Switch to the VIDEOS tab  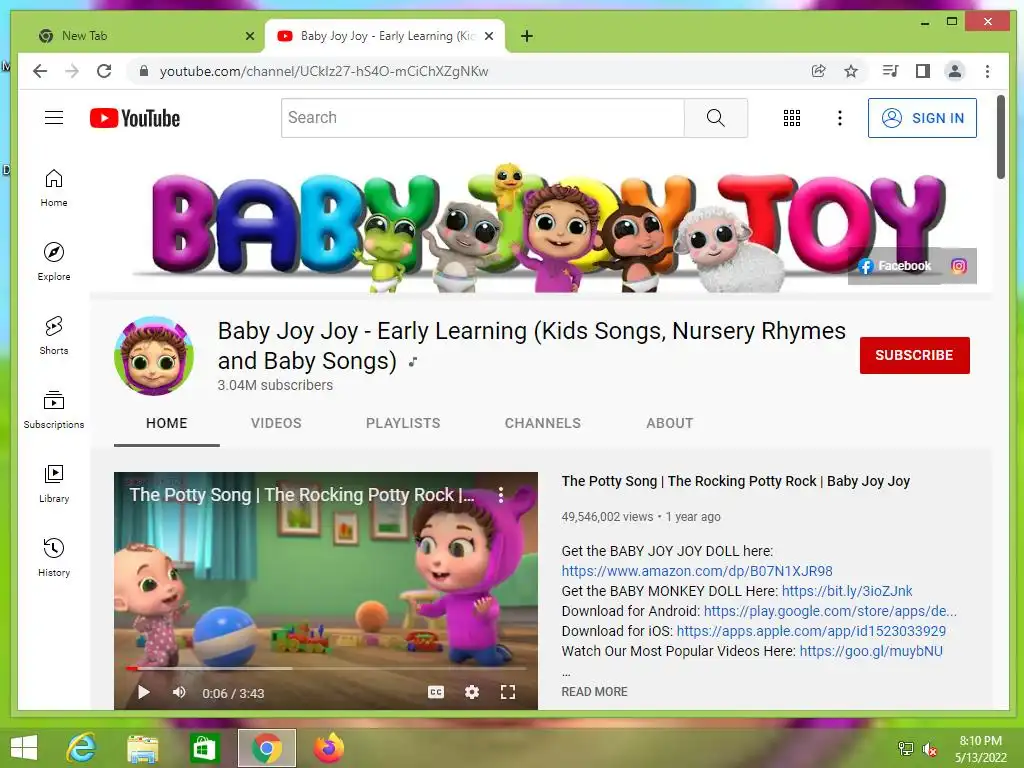276,423
